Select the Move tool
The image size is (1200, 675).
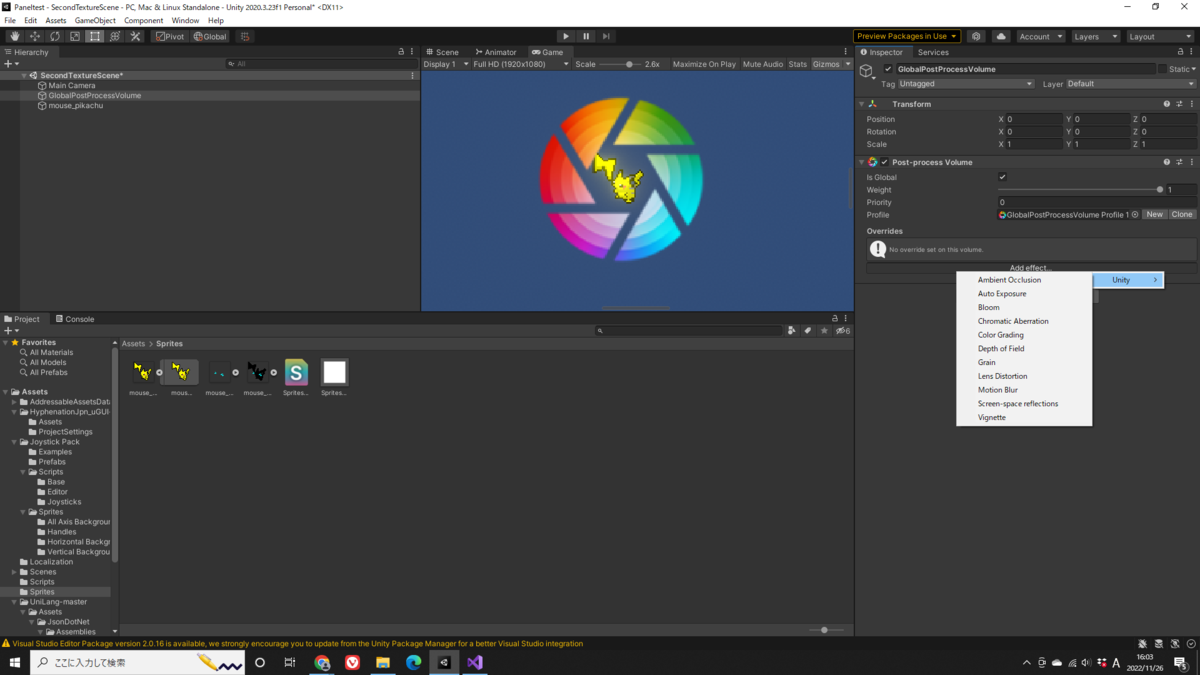34,36
